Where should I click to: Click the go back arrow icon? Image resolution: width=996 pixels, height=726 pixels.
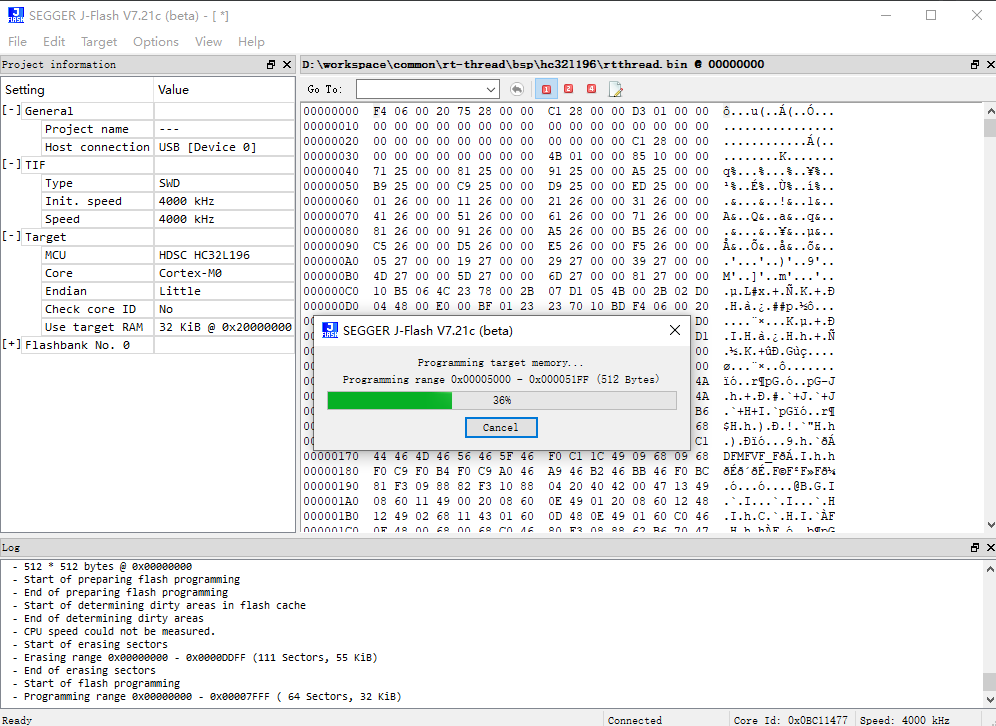(516, 89)
